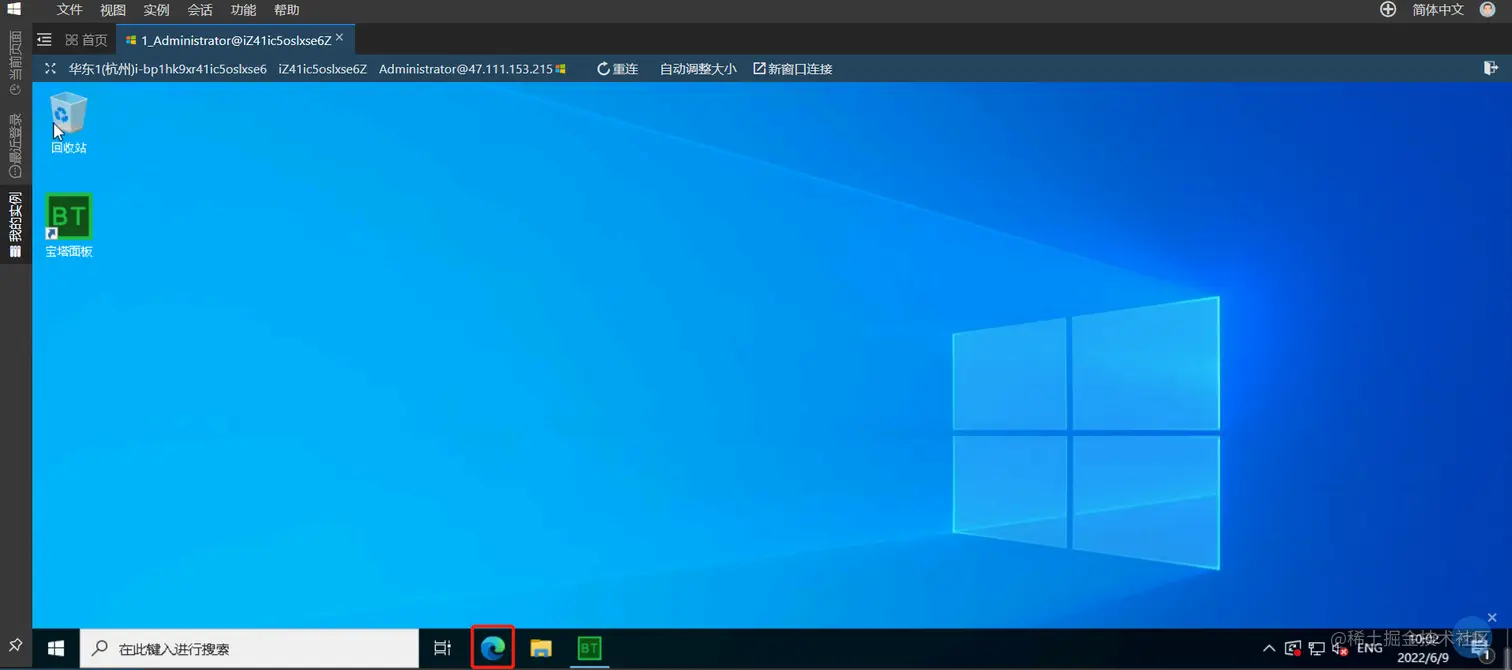Screen dimensions: 1512x670
Task: Open the 我的实例 sidebar tab
Action: (15, 225)
